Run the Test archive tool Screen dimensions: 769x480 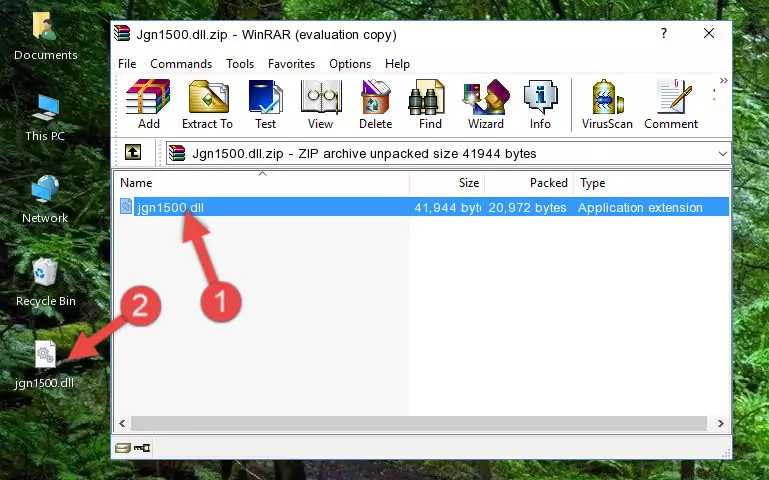pyautogui.click(x=265, y=104)
